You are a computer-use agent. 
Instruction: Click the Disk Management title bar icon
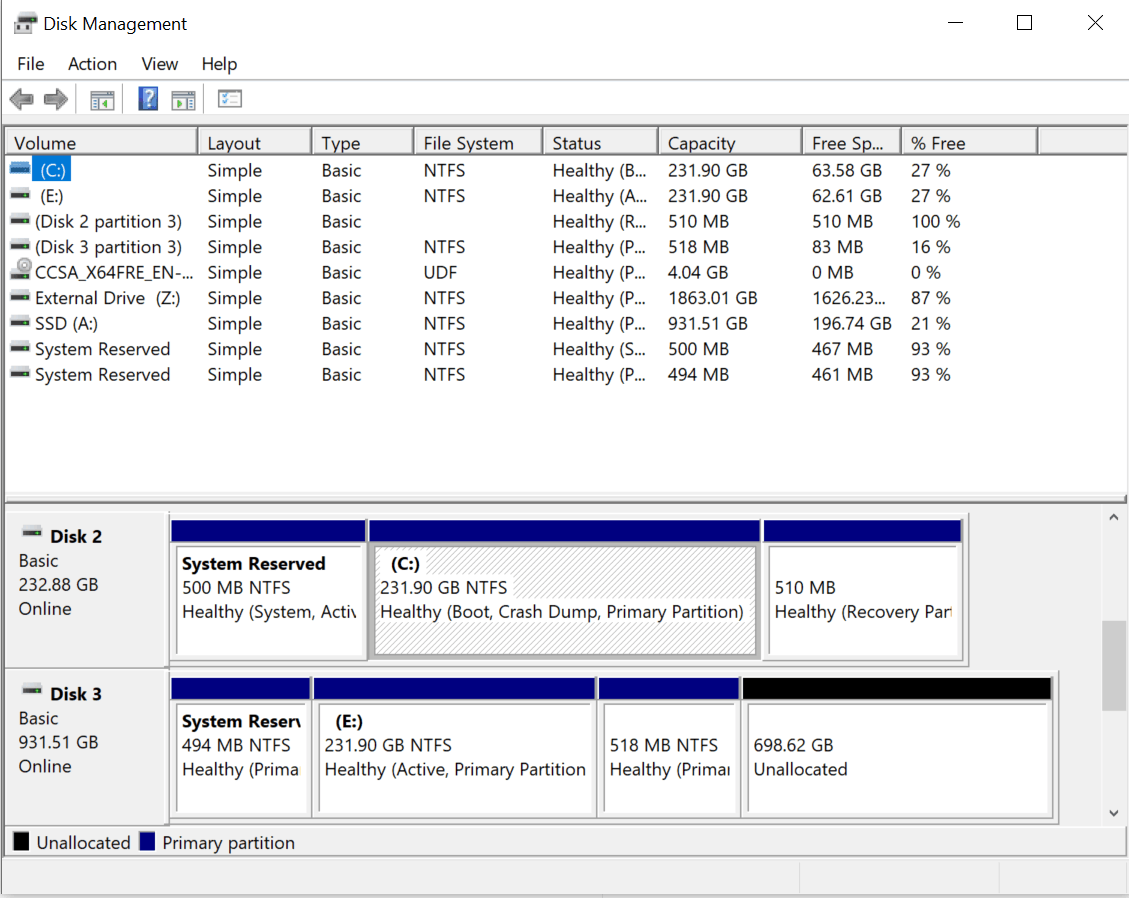[x=24, y=24]
